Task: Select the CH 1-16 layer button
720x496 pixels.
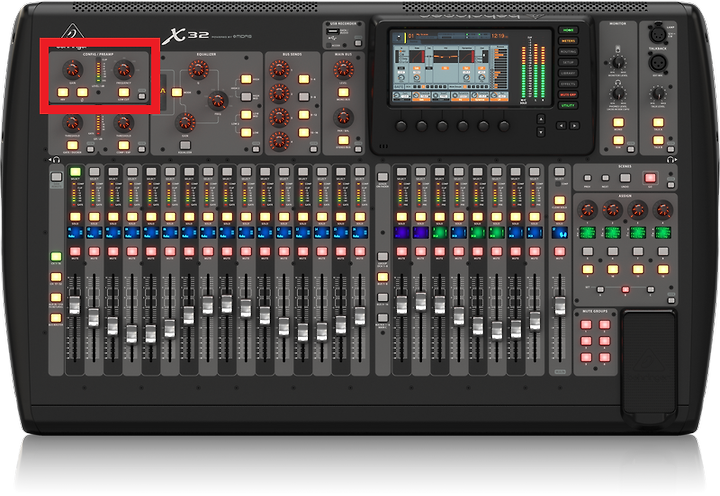Action: tap(56, 256)
